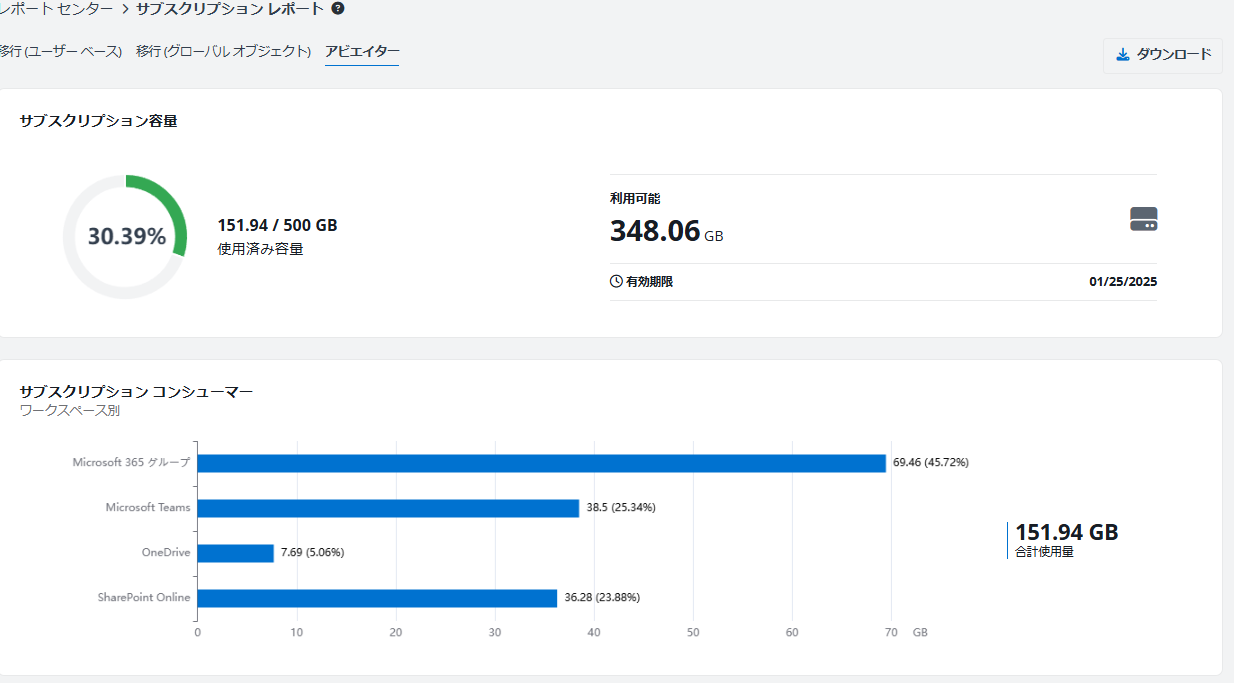
Task: Click the Microsoft 365 グループ axis label
Action: pyautogui.click(x=131, y=463)
